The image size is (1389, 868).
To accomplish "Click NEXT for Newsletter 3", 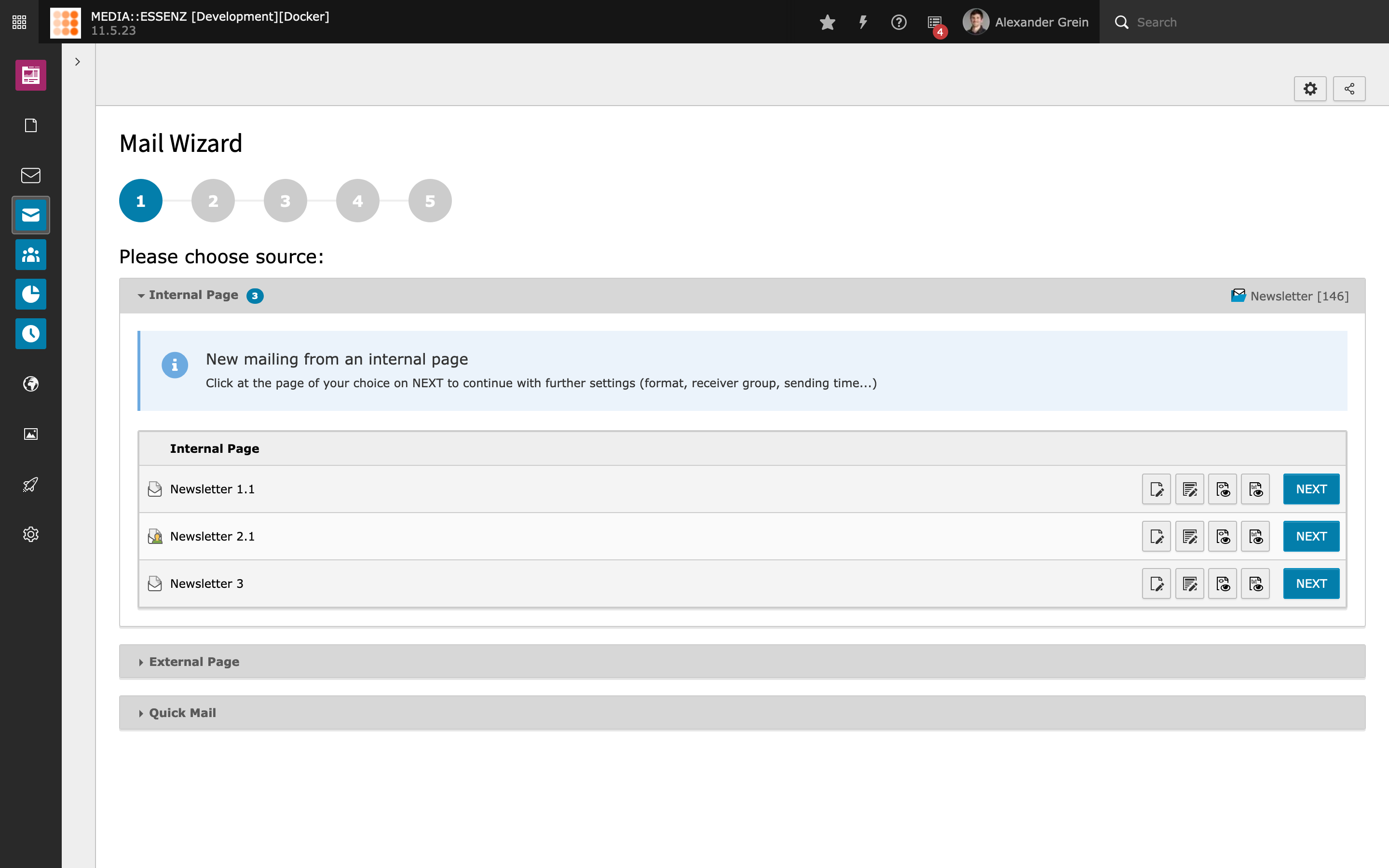I will click(1311, 583).
